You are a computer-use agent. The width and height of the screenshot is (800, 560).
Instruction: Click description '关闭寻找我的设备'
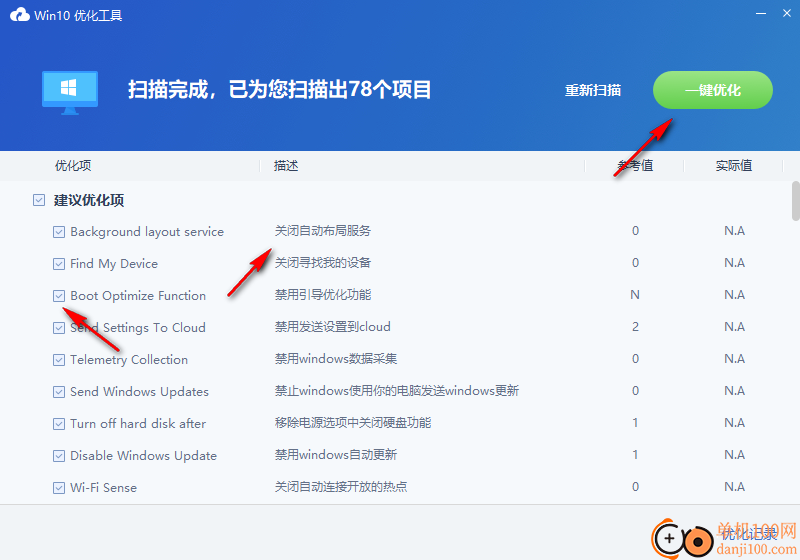coord(323,263)
